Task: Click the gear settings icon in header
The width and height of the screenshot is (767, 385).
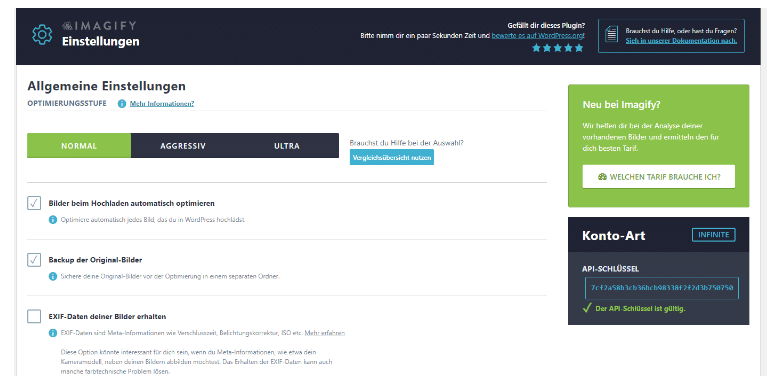Action: (x=42, y=35)
